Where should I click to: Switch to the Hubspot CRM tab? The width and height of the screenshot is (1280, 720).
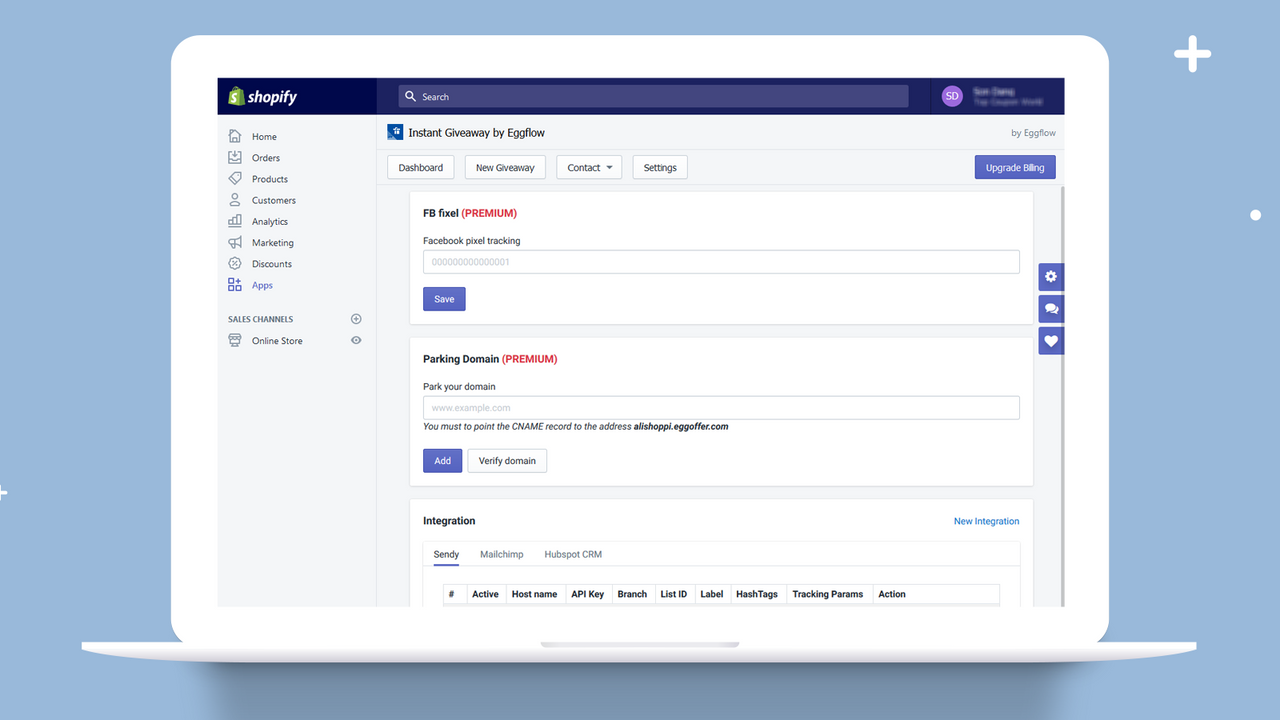pos(573,554)
